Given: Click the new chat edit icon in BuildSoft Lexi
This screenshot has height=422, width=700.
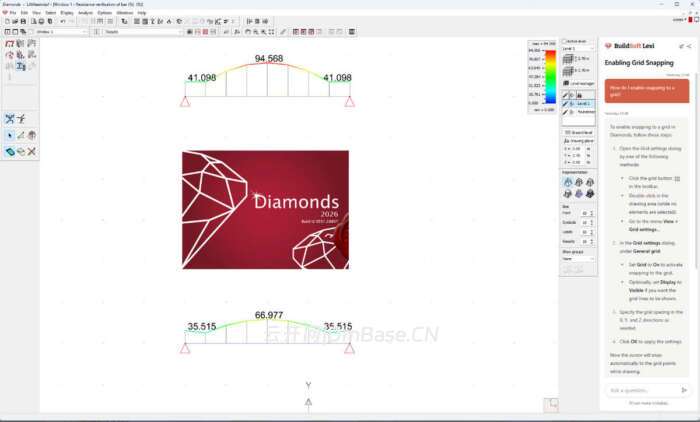Looking at the screenshot, I should click(x=682, y=46).
